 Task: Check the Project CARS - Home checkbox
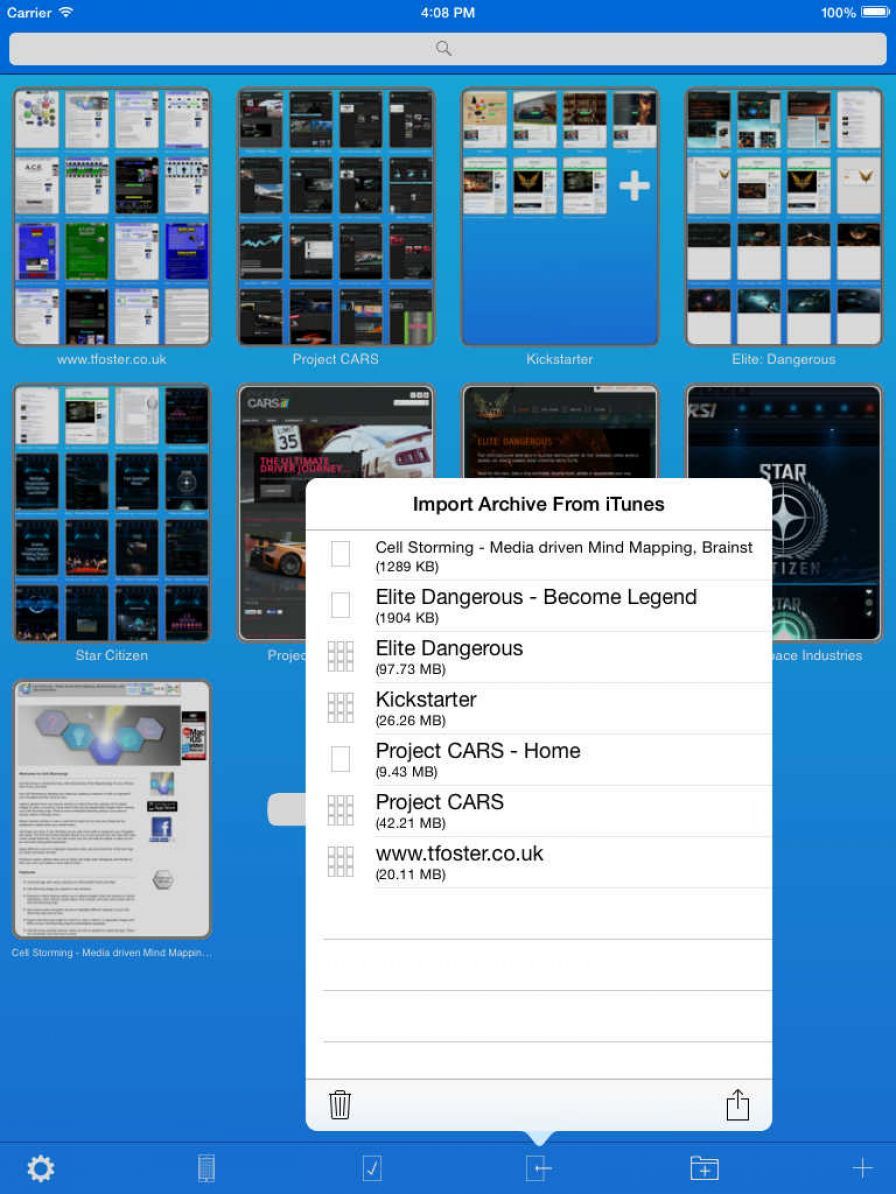coord(340,759)
